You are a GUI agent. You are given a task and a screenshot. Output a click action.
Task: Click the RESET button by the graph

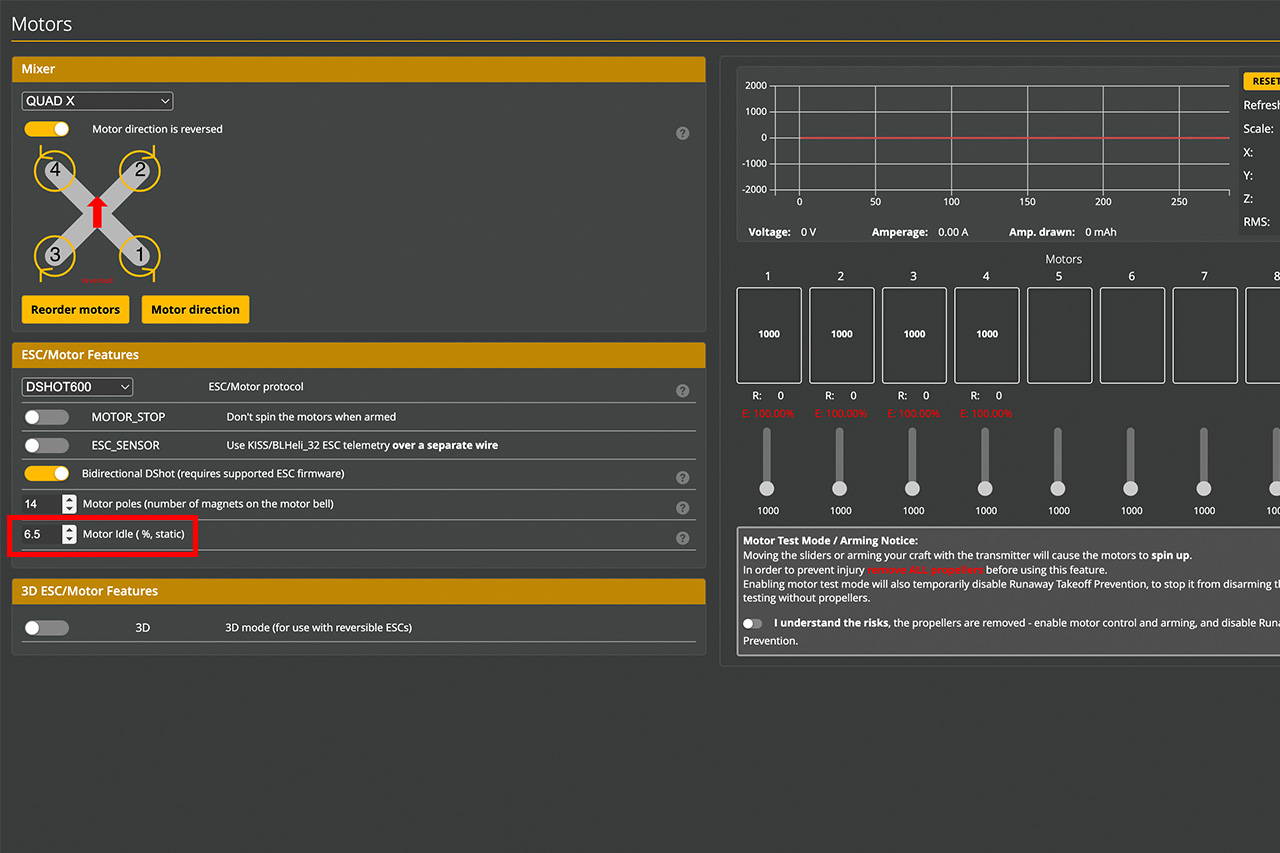[1262, 81]
